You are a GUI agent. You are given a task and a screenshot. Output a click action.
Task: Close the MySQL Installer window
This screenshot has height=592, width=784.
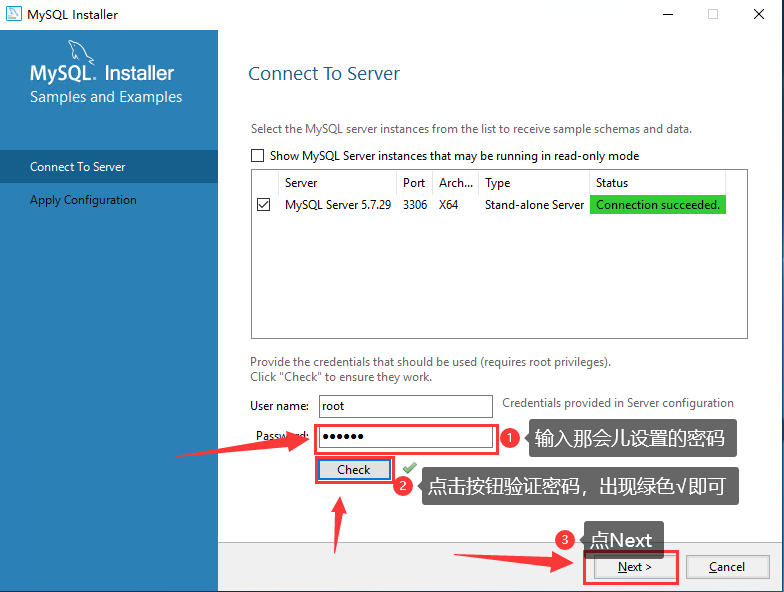[758, 14]
